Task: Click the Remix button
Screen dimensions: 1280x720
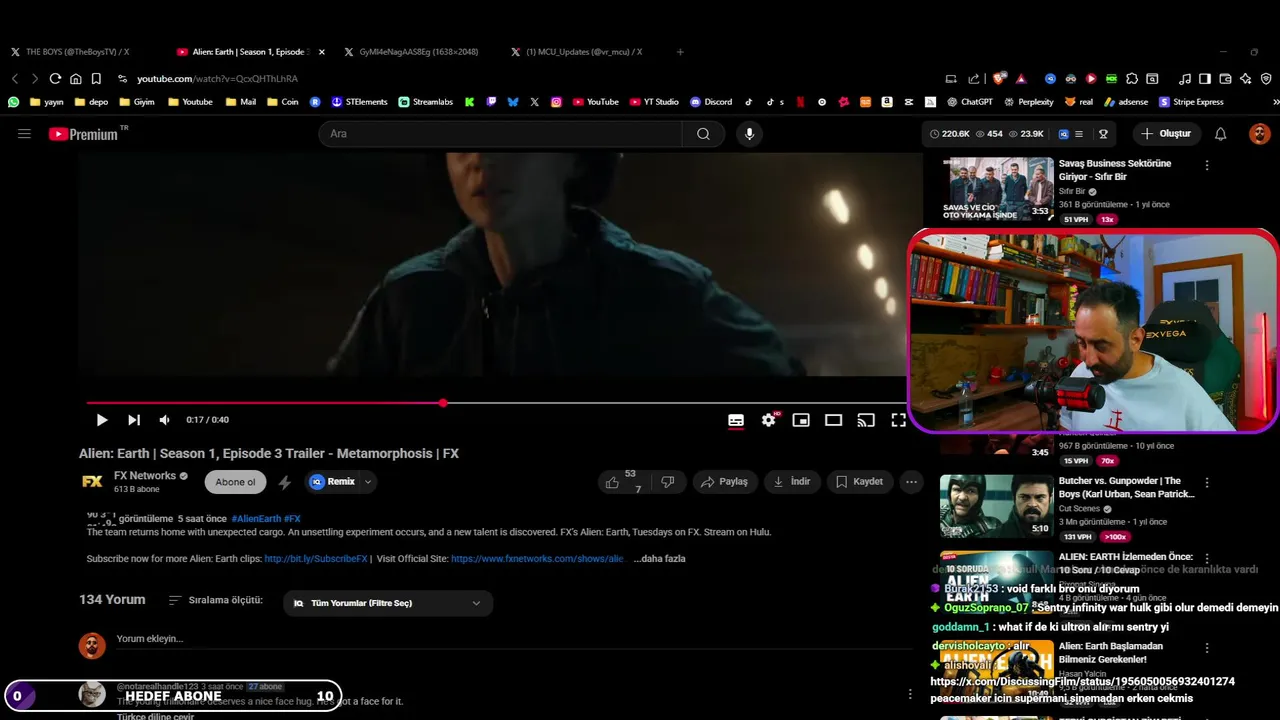Action: coord(333,482)
